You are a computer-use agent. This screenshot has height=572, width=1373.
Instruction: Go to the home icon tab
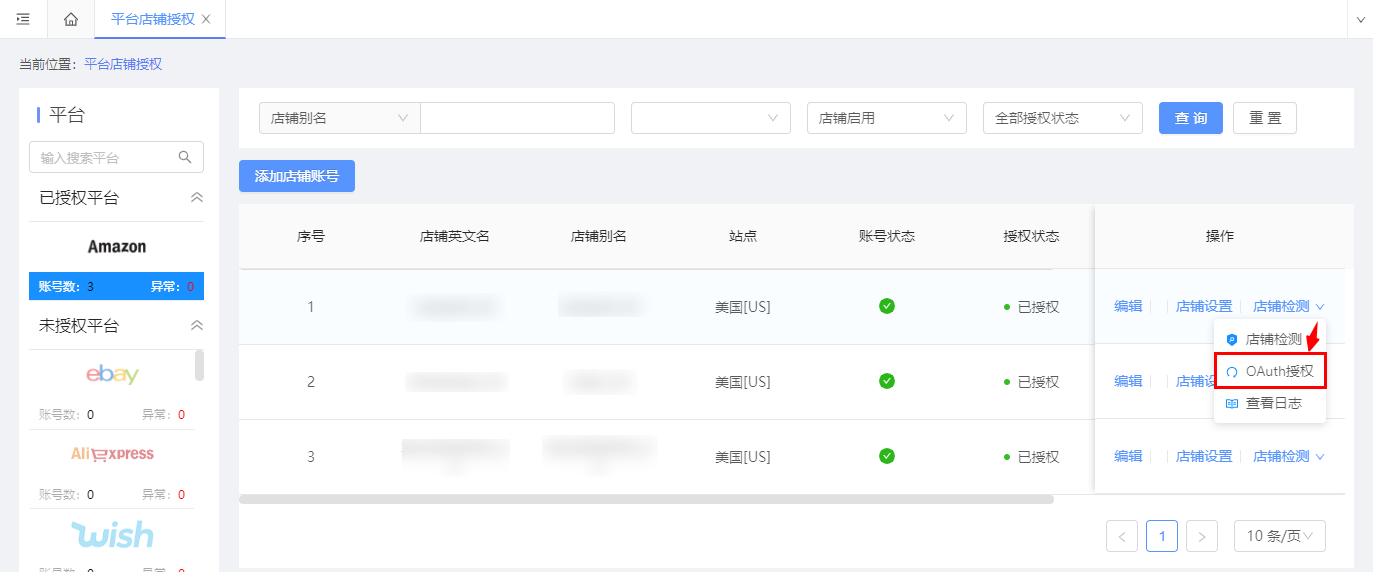tap(71, 19)
